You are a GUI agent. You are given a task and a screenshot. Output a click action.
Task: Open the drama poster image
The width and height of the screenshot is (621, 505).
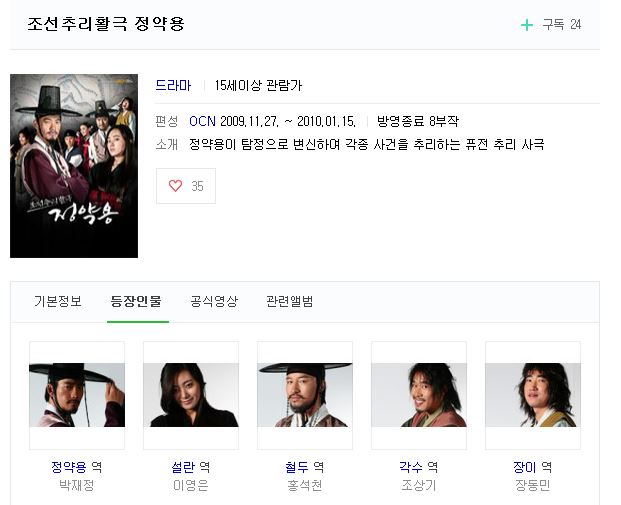coord(74,166)
